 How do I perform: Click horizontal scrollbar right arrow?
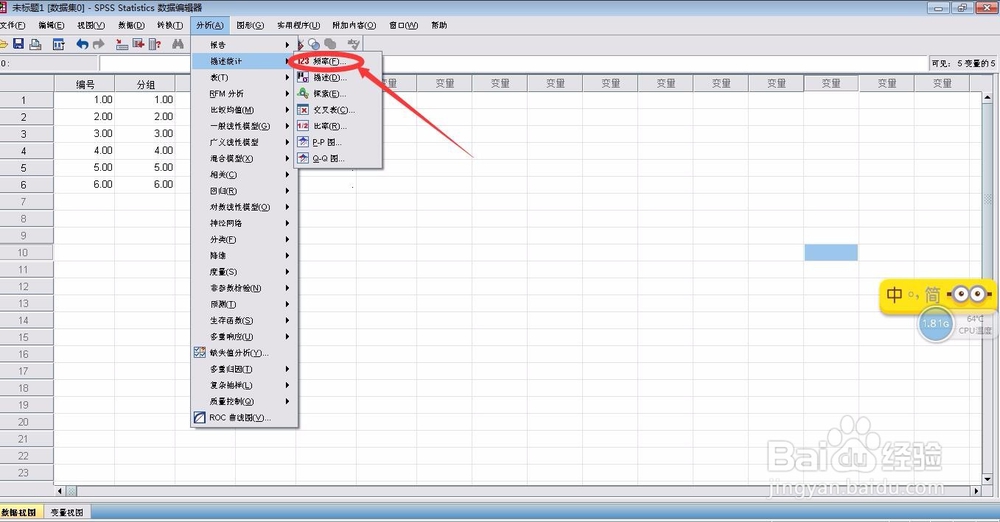click(976, 491)
